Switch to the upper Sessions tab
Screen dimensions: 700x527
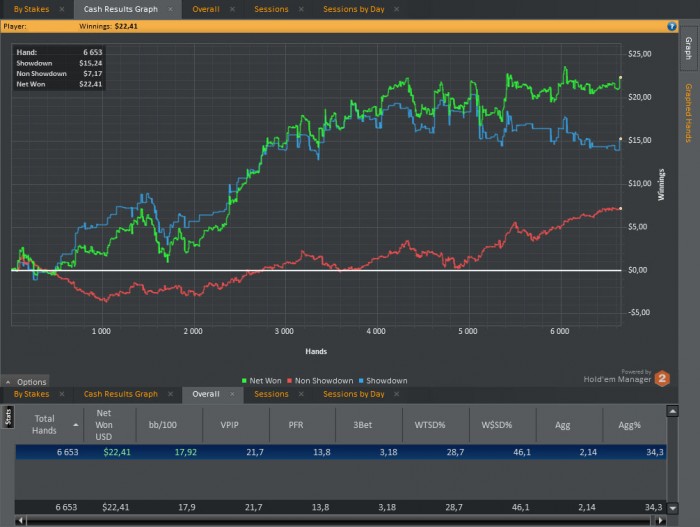270,9
